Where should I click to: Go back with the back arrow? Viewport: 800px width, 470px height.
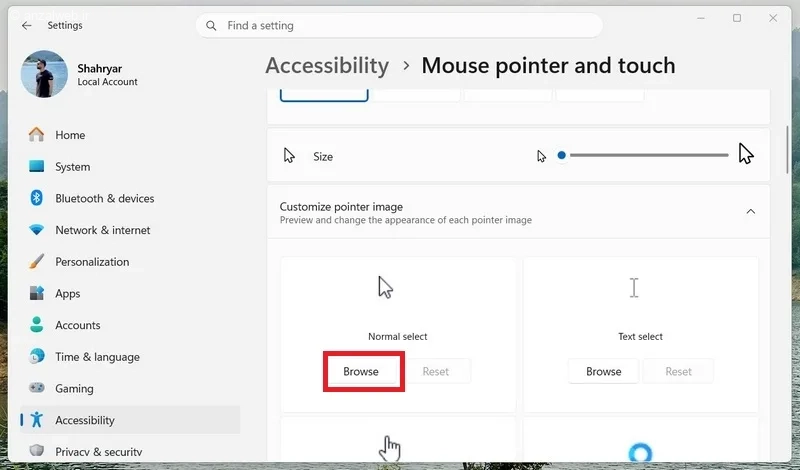pyautogui.click(x=27, y=26)
